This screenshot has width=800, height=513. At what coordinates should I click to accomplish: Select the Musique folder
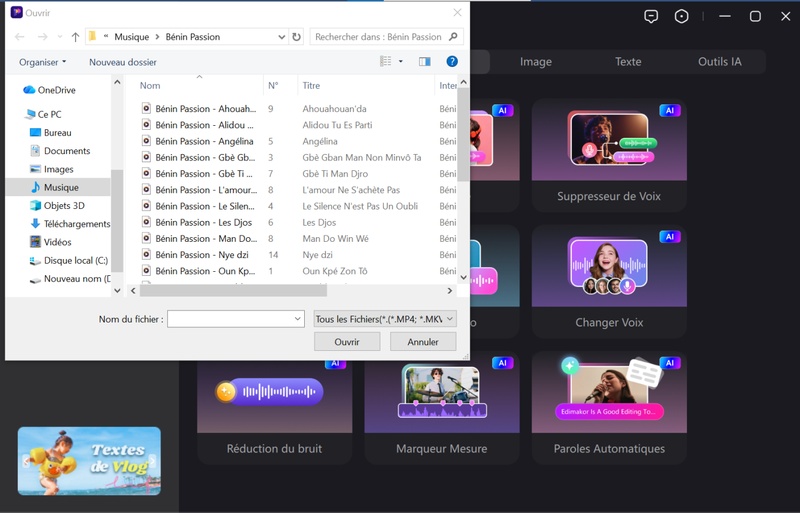pos(58,187)
